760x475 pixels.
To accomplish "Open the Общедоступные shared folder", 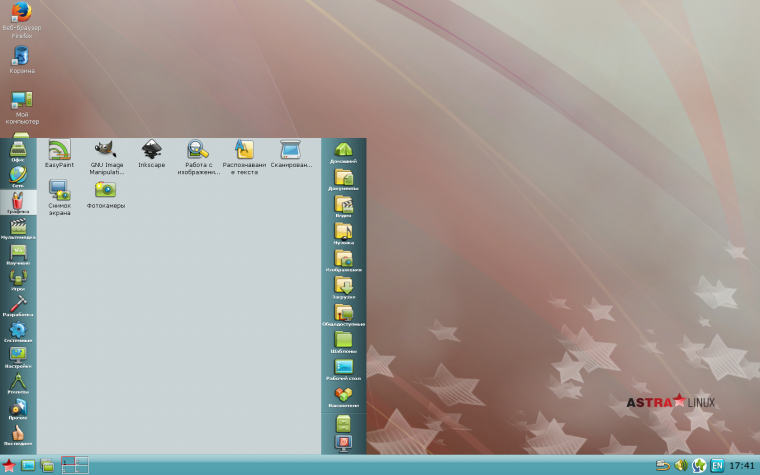I will 343,315.
